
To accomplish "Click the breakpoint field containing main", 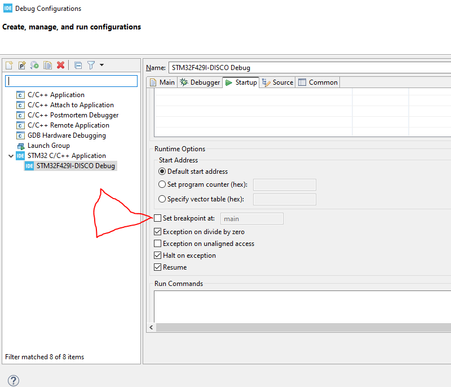I will pos(252,219).
